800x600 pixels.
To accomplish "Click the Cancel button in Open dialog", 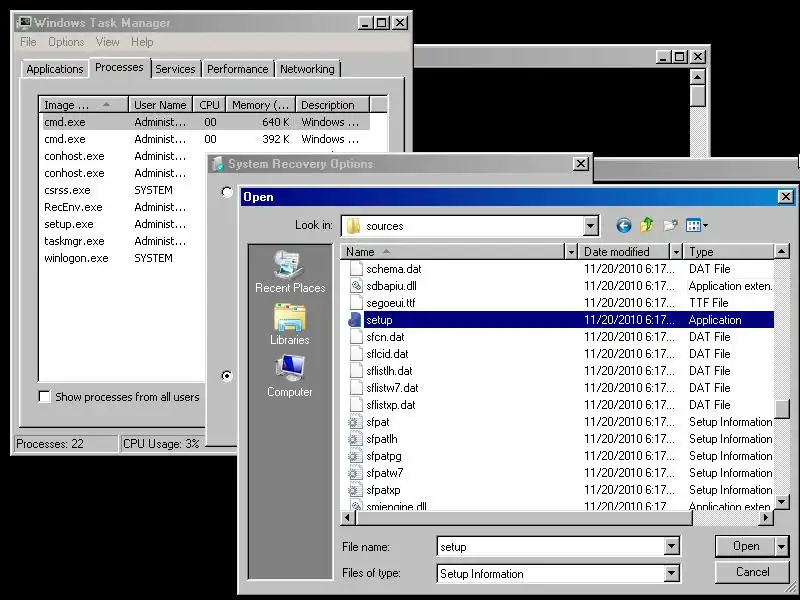I will coord(753,572).
